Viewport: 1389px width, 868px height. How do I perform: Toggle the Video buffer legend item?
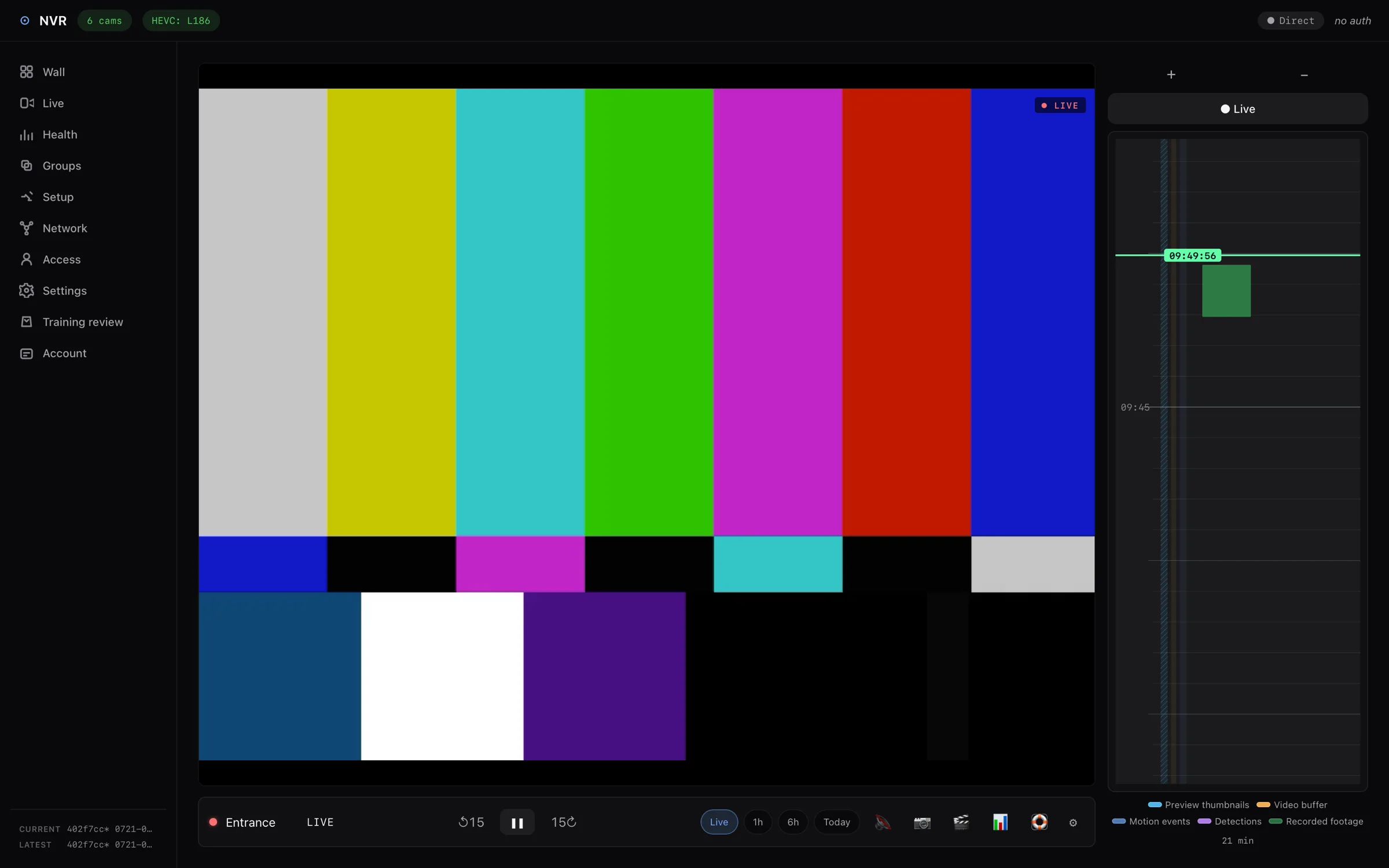(1292, 805)
